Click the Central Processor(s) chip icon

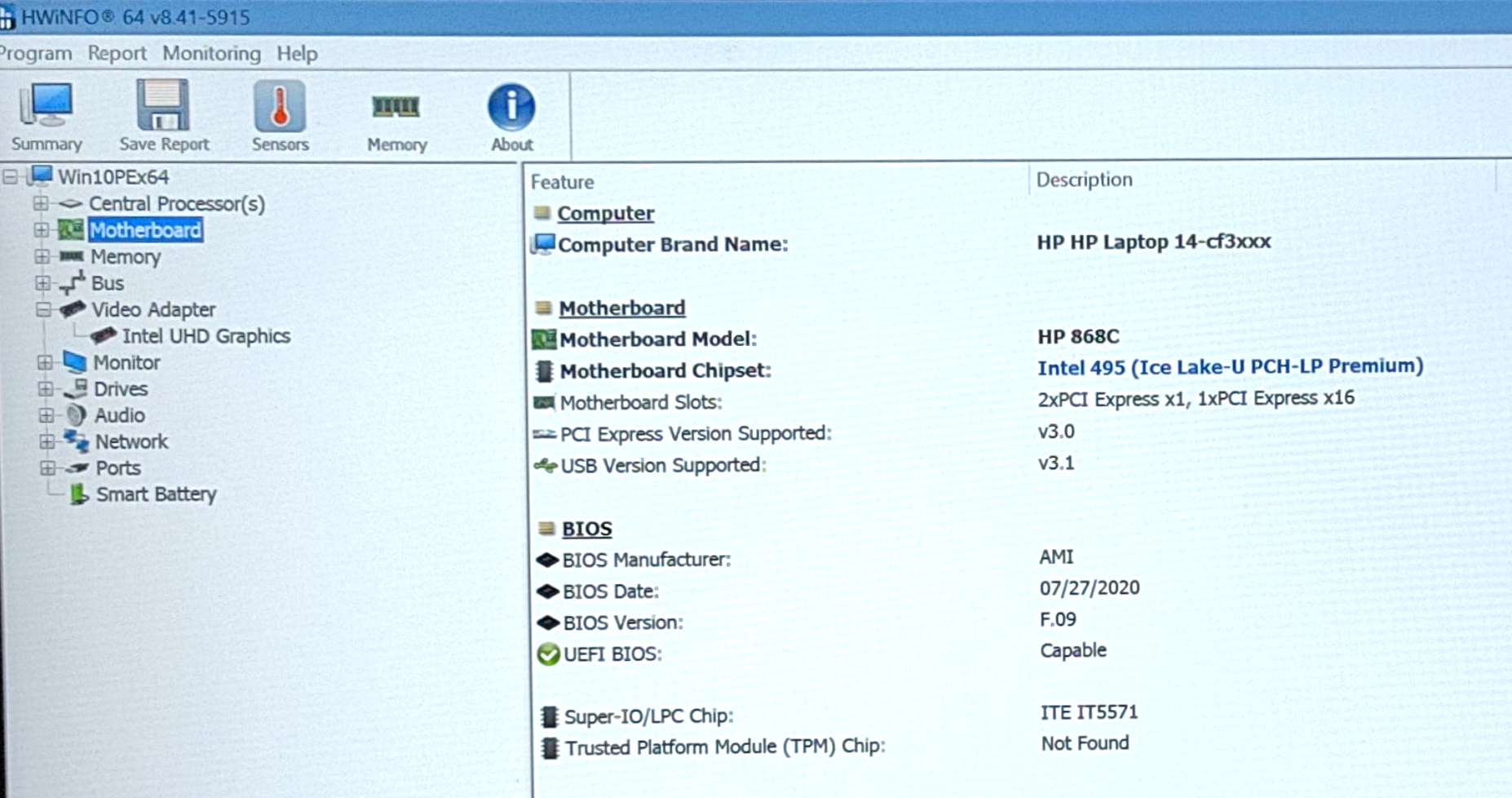71,203
